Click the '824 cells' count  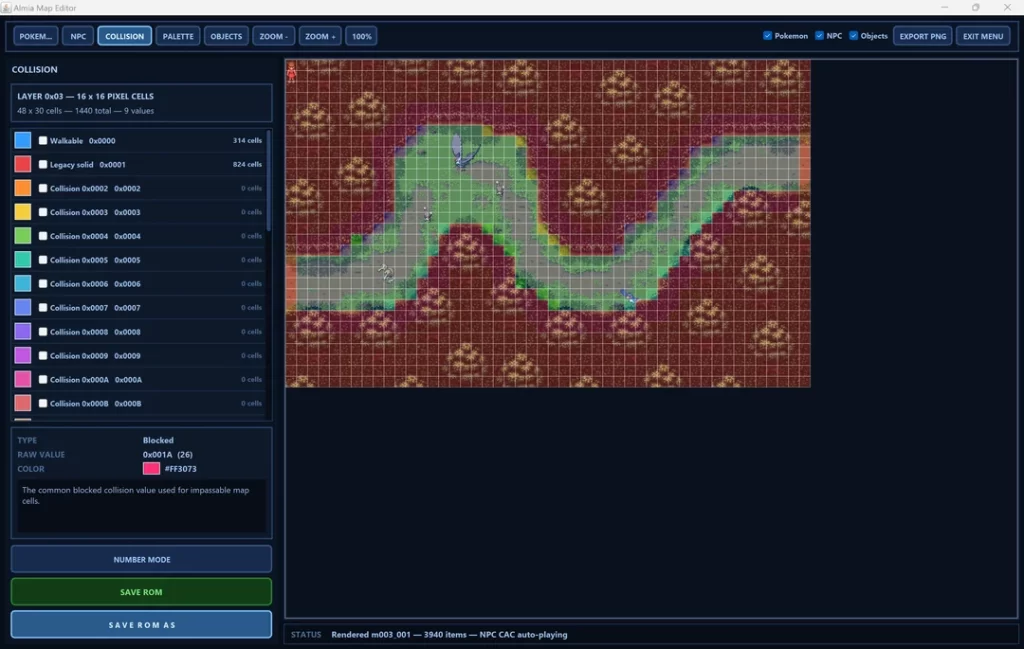pyautogui.click(x=247, y=165)
